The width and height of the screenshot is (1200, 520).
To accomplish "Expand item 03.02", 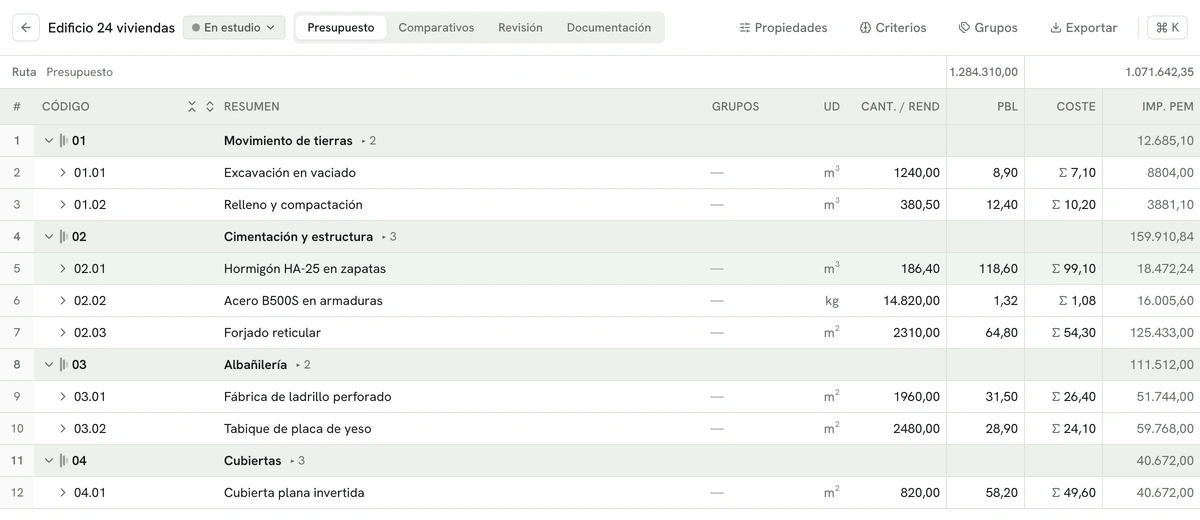I will (x=63, y=429).
